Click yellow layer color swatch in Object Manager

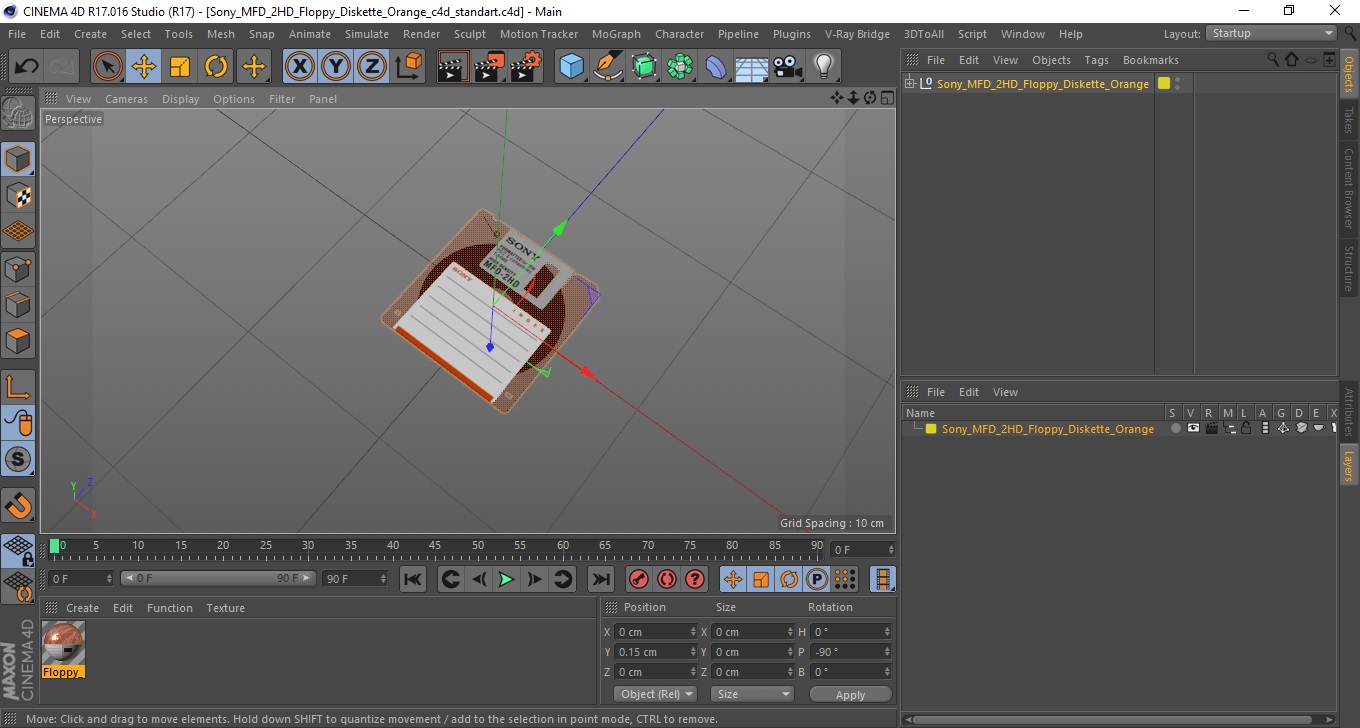(x=1163, y=84)
